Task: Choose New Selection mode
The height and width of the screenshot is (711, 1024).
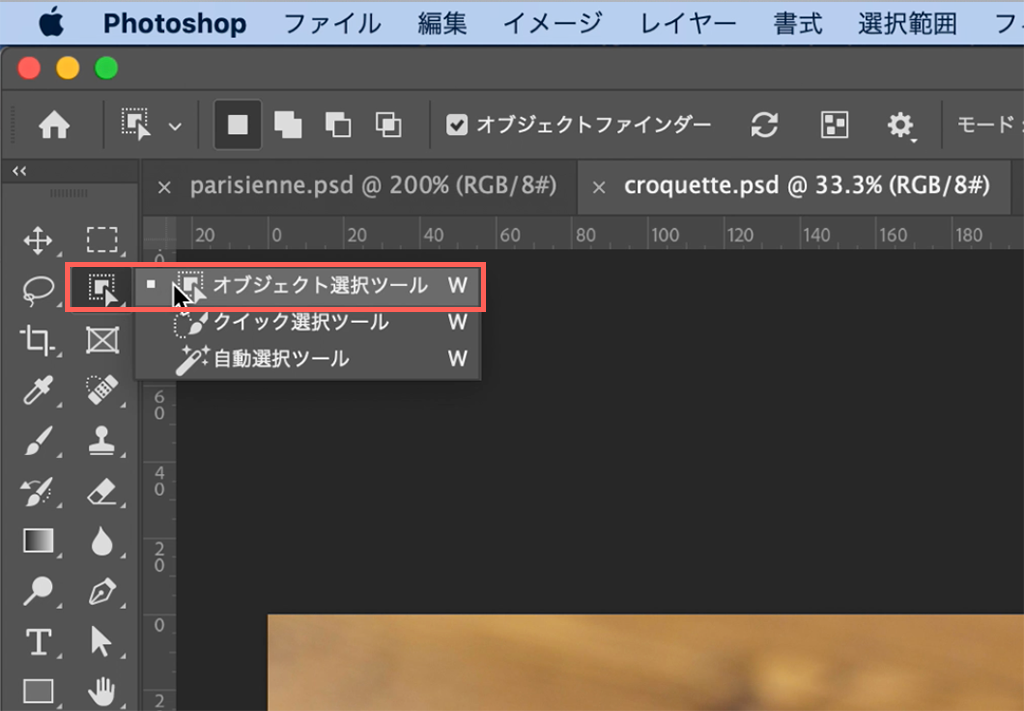Action: [238, 124]
